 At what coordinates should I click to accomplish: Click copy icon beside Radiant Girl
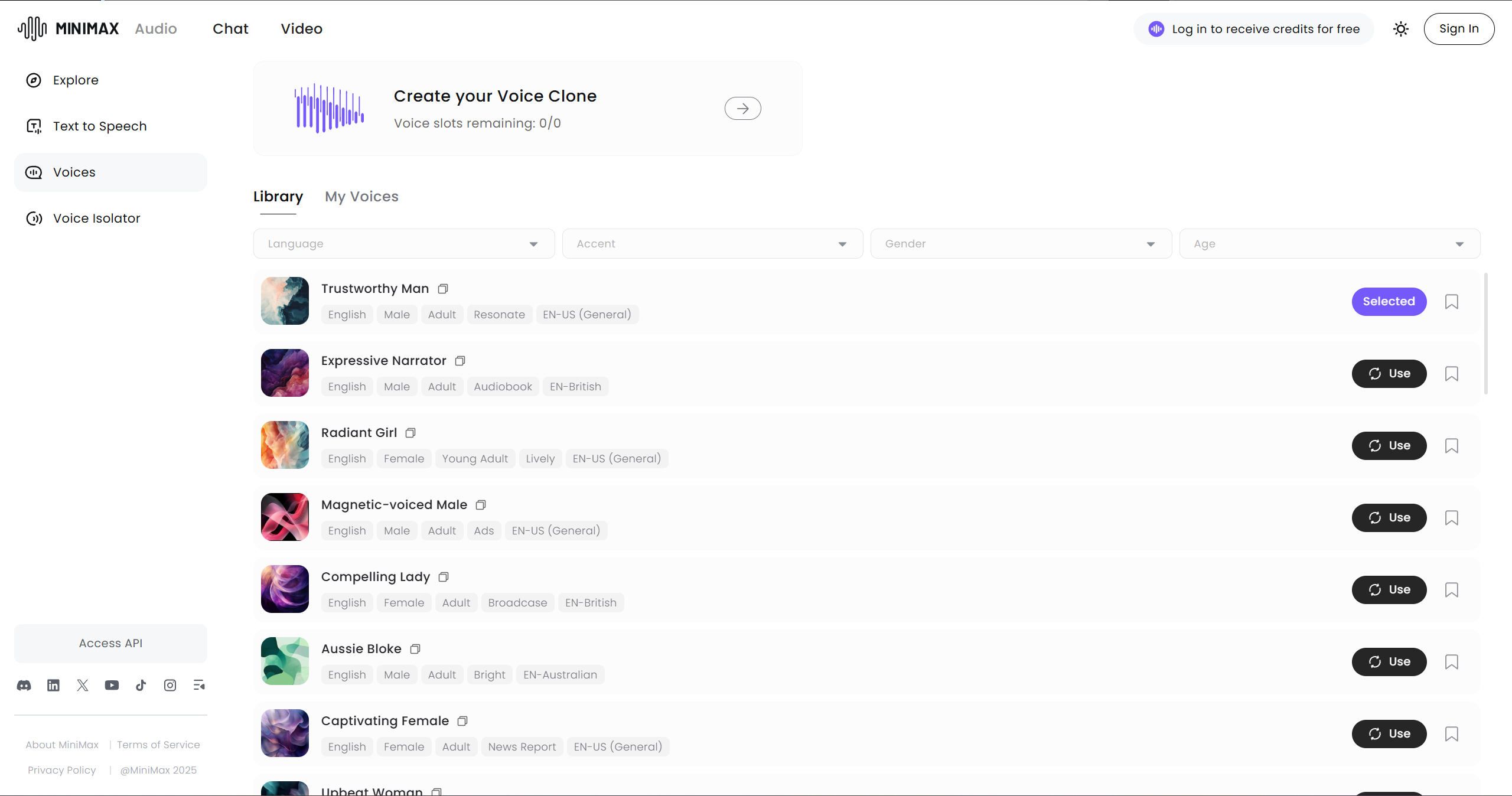[x=410, y=433]
